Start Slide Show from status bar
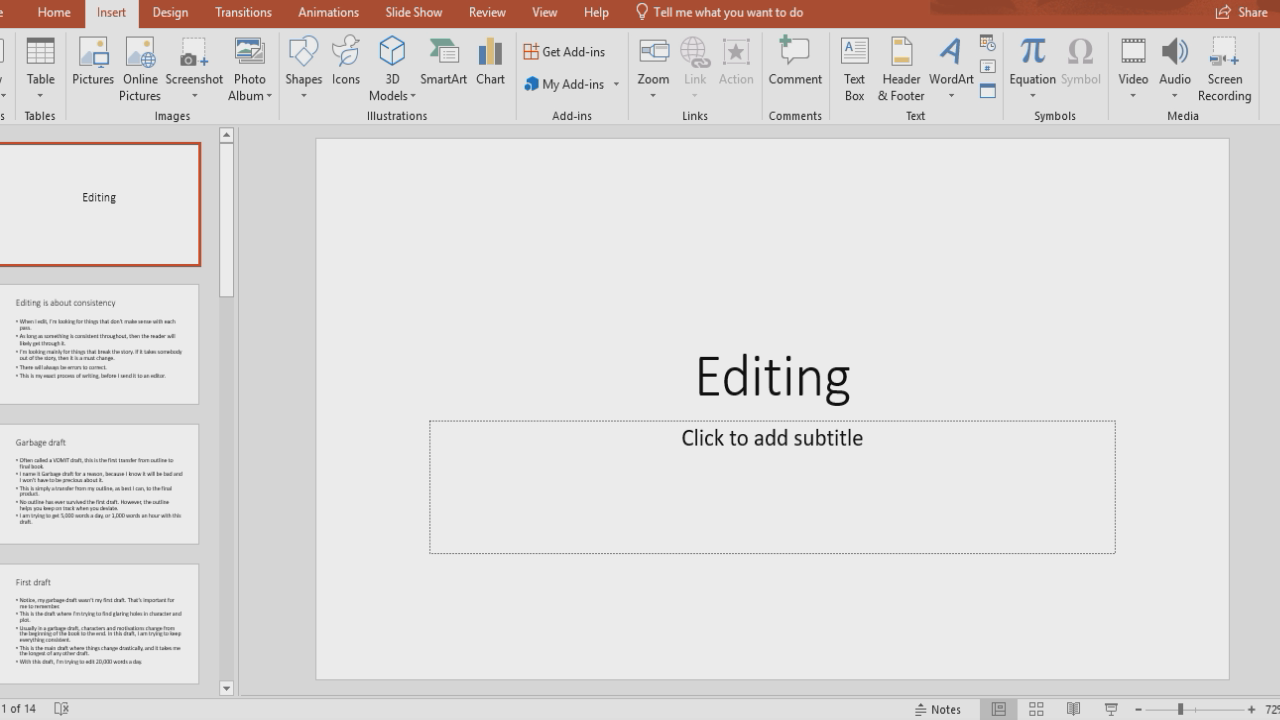Image resolution: width=1280 pixels, height=720 pixels. pos(1110,708)
